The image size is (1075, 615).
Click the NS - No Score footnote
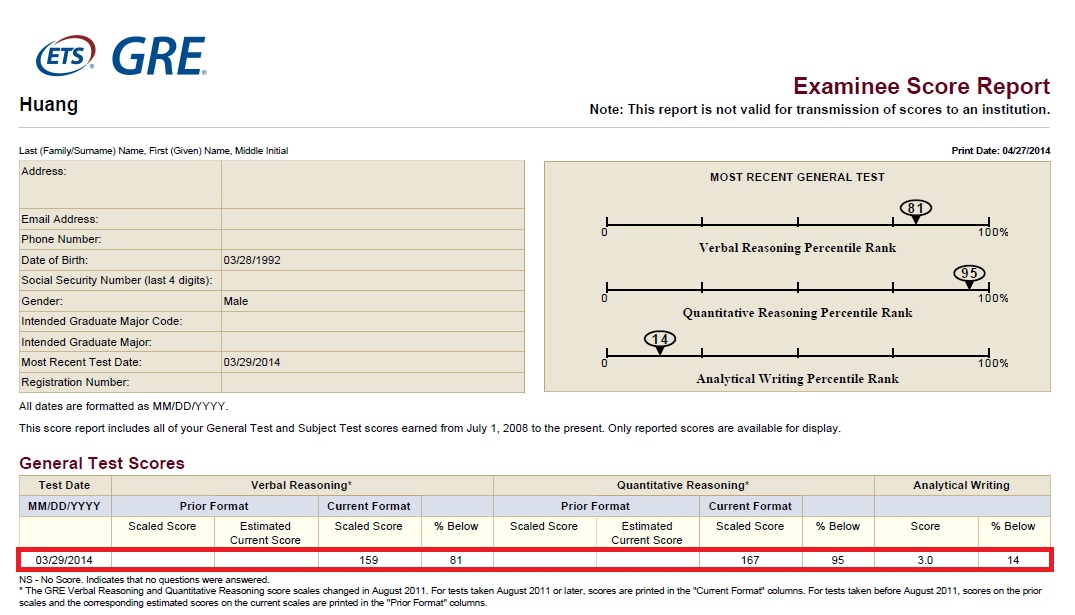[x=144, y=579]
